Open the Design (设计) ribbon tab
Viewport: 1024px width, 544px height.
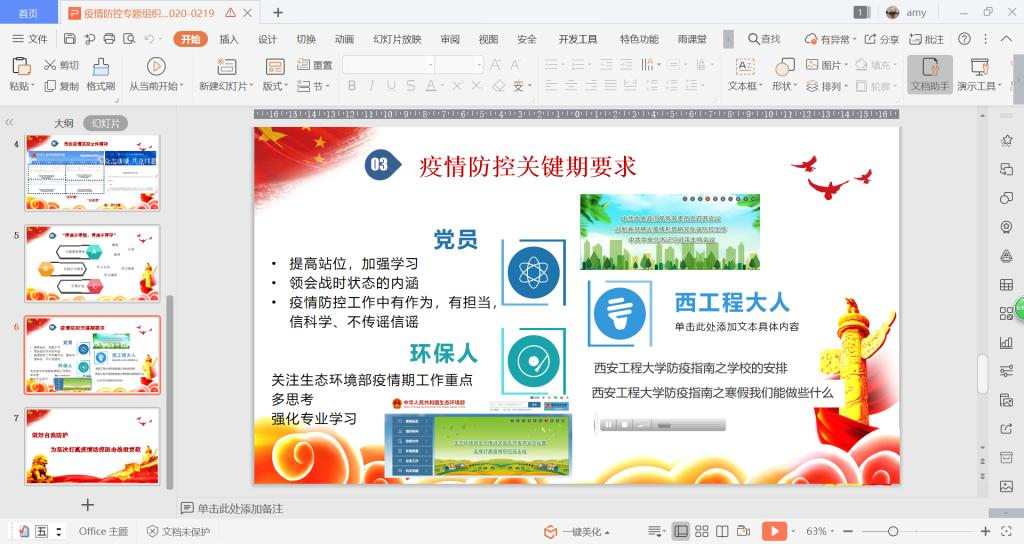tap(267, 39)
